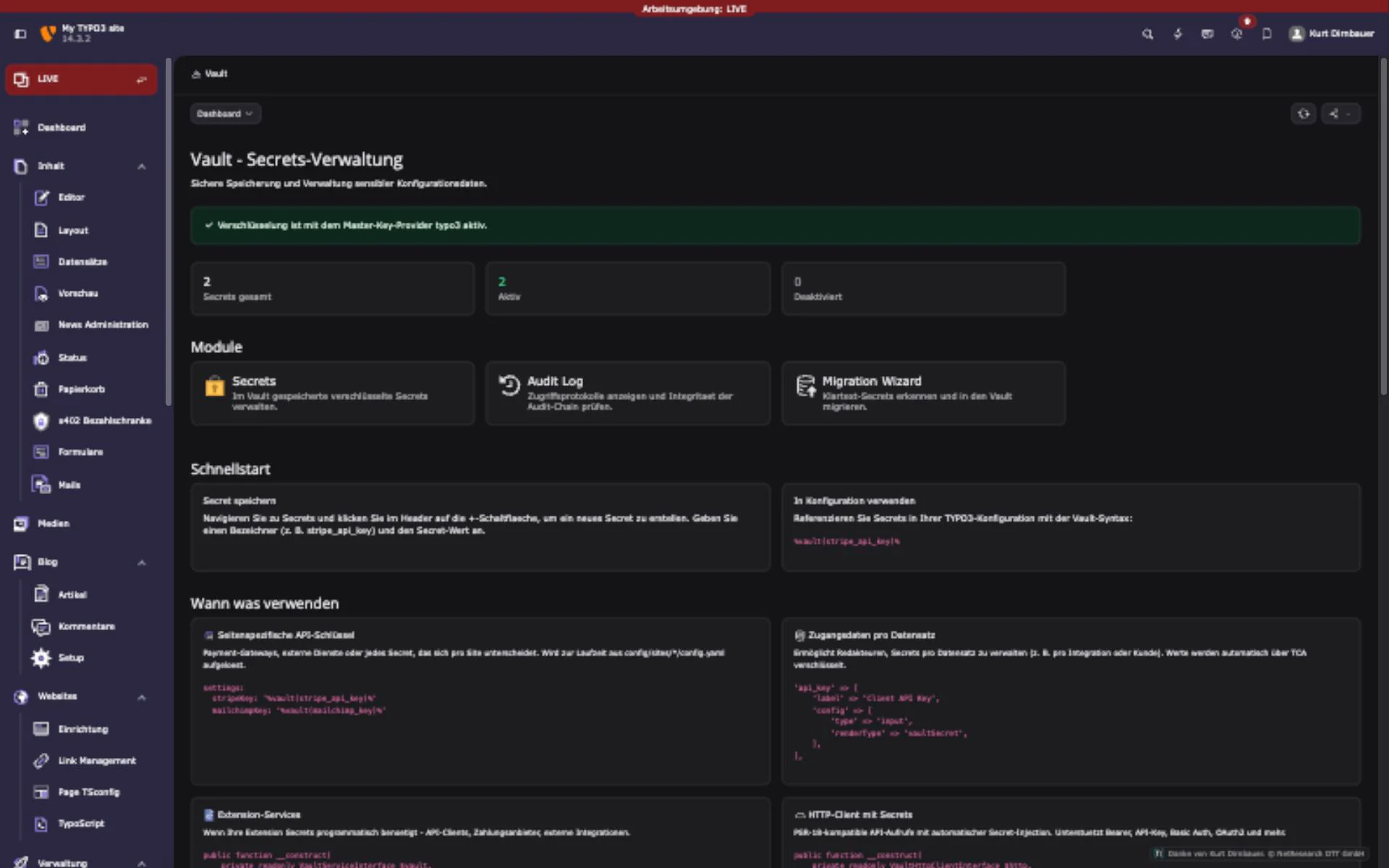This screenshot has height=868, width=1389.
Task: Collapse the Blog group chevron
Action: [142, 563]
